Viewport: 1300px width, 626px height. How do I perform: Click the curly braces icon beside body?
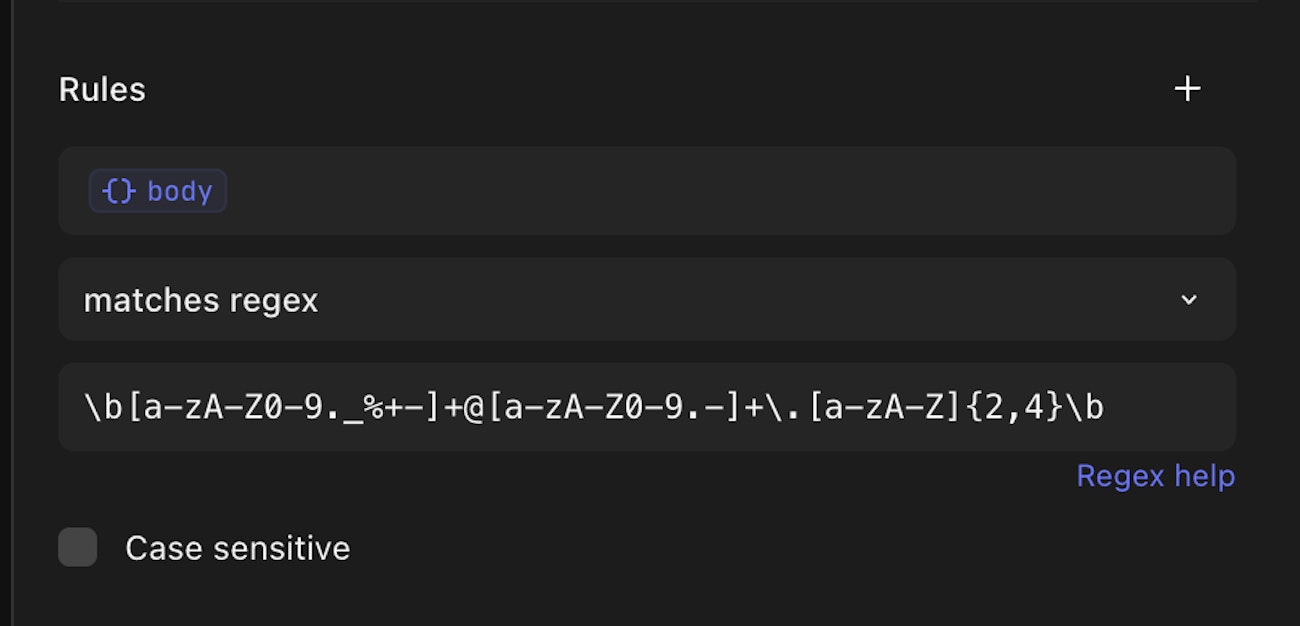(x=118, y=191)
